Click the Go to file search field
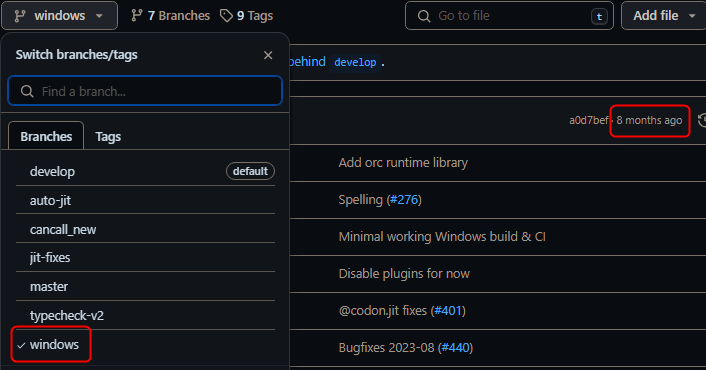Viewport: 706px width, 370px height. [x=509, y=16]
